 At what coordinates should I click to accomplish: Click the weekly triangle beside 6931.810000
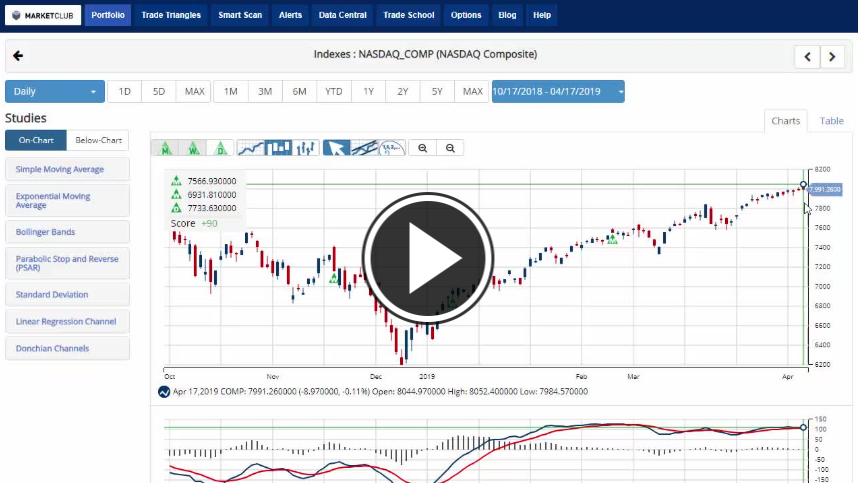click(176, 194)
